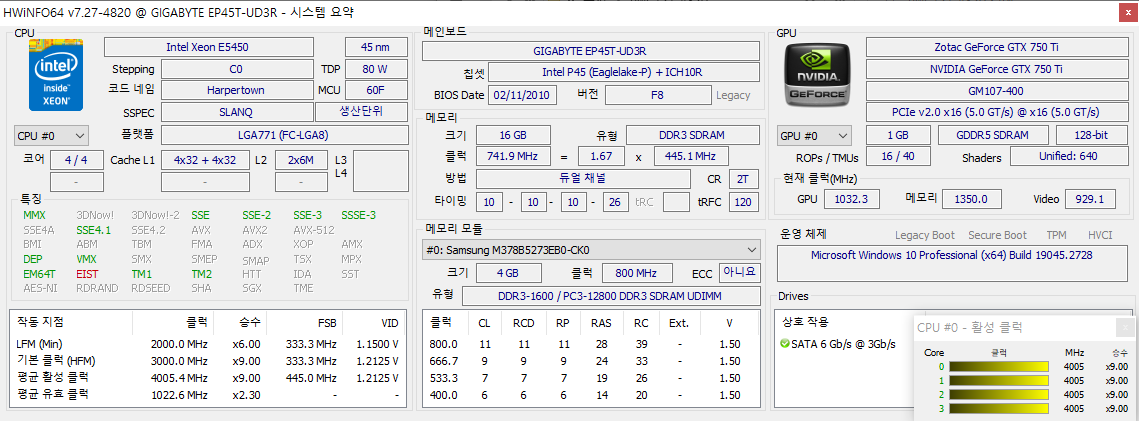Select the 듀얼 채널 memory mode field
Screen dimensions: 1139x421
(583, 179)
